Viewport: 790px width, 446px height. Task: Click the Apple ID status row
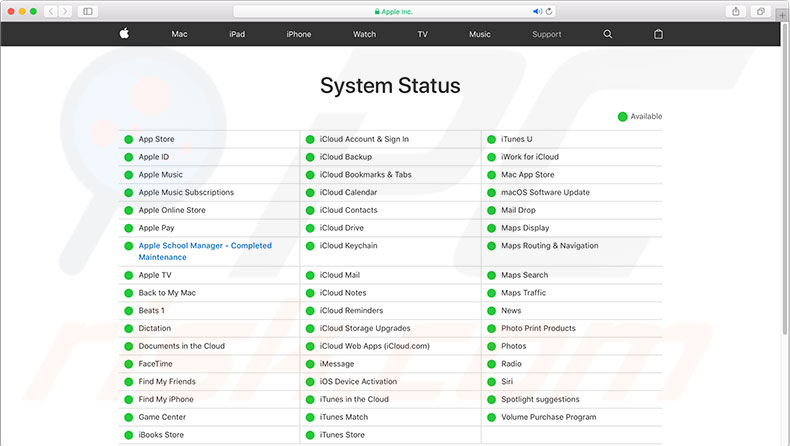(x=209, y=157)
